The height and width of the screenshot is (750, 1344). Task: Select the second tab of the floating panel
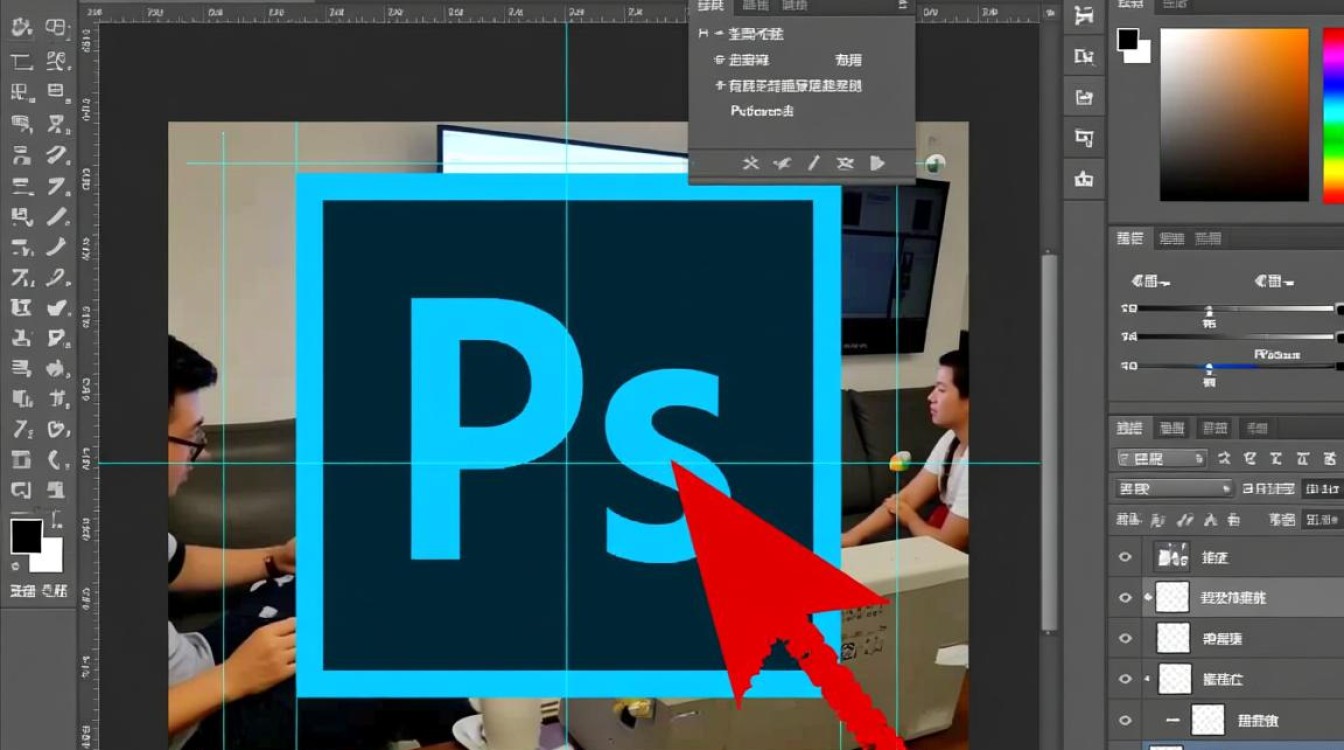coord(755,6)
